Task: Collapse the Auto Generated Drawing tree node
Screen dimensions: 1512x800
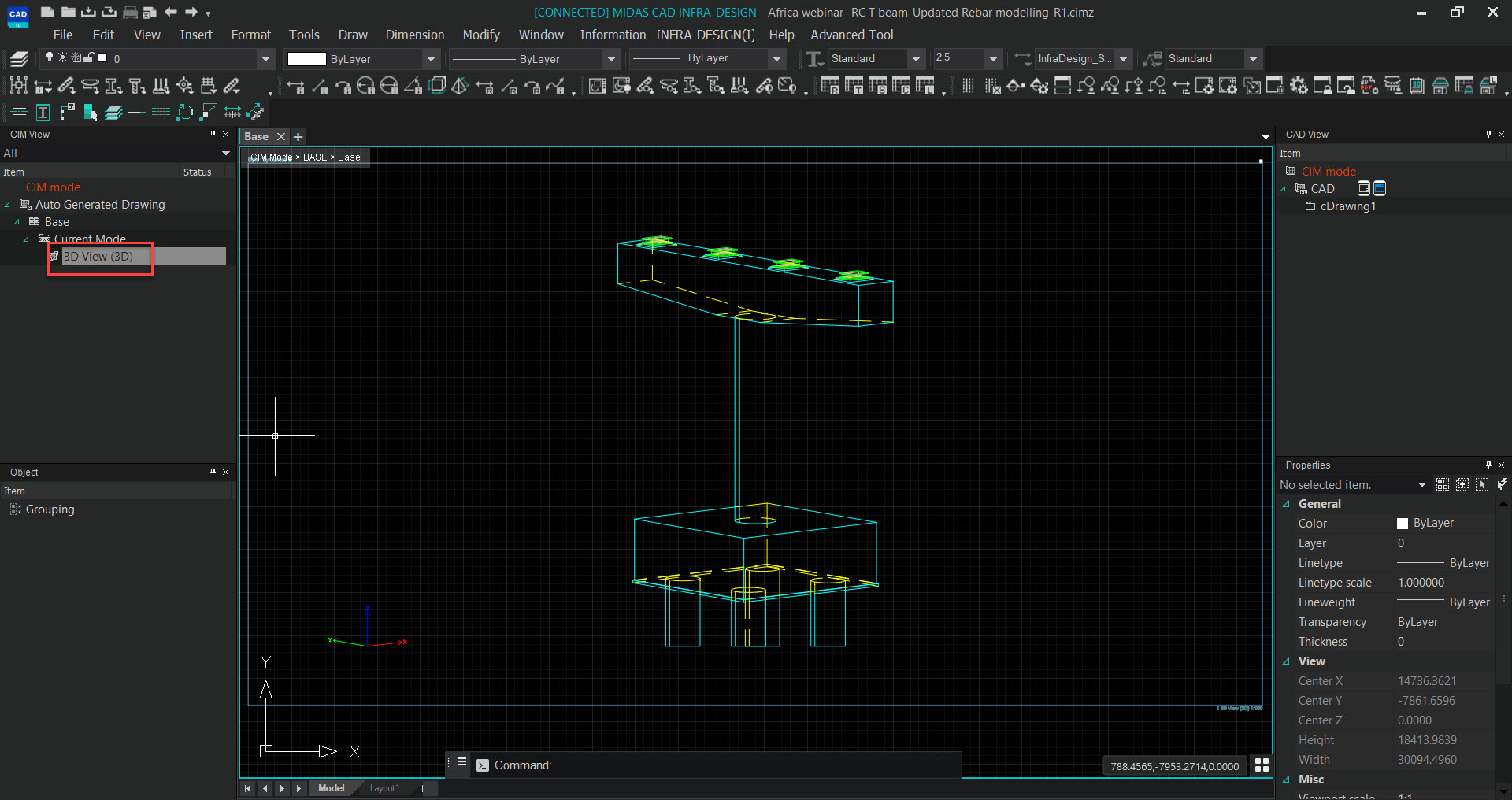Action: [8, 205]
